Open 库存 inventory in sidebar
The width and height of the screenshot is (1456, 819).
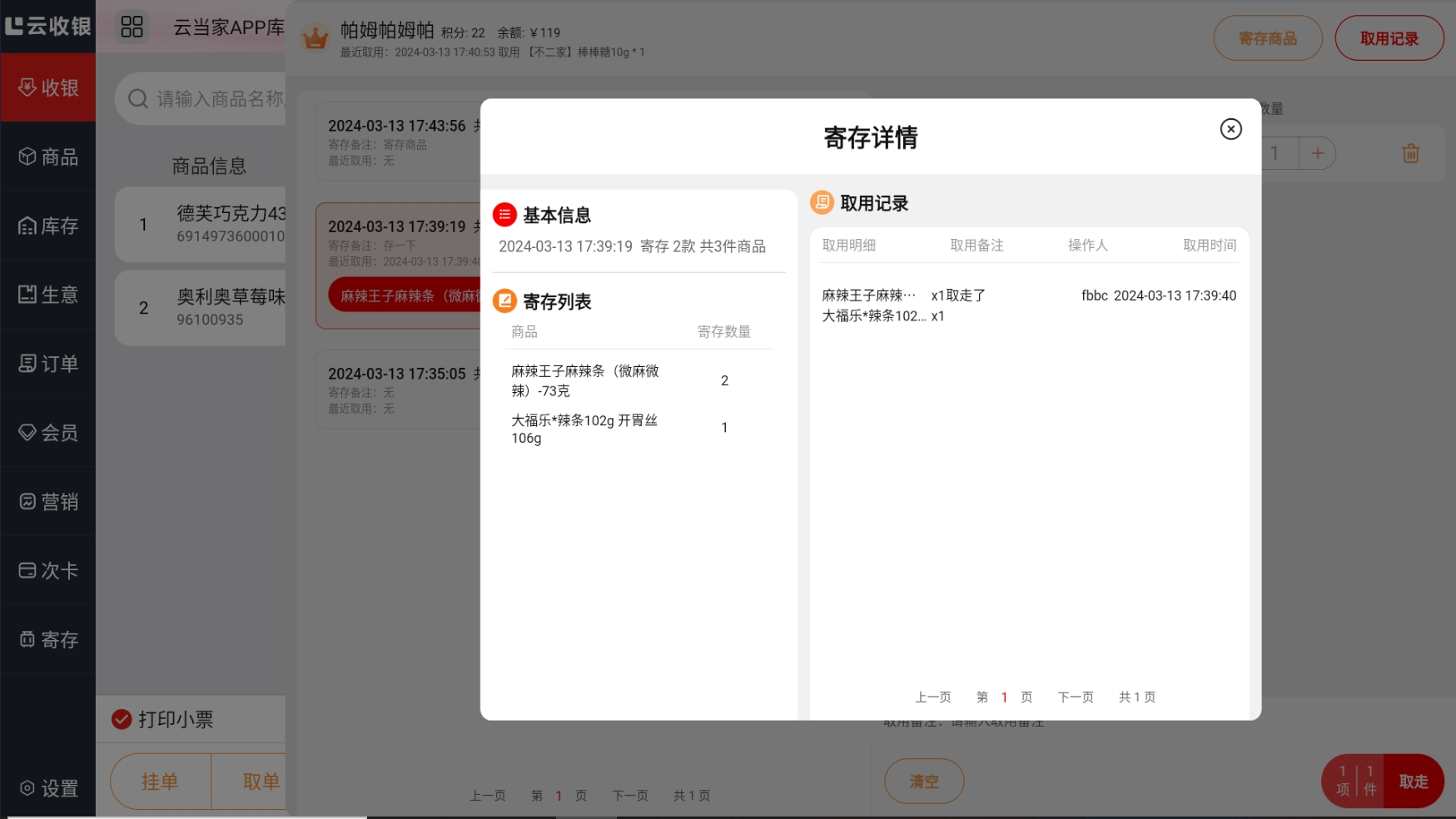click(x=48, y=226)
